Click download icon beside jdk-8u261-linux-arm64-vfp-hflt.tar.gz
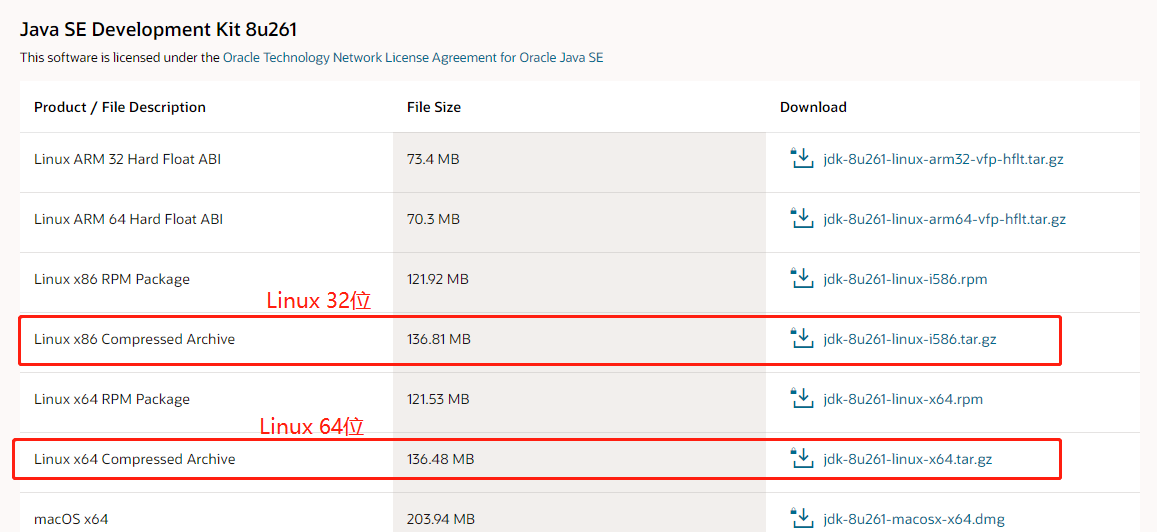Viewport: 1157px width, 532px height. (801, 218)
